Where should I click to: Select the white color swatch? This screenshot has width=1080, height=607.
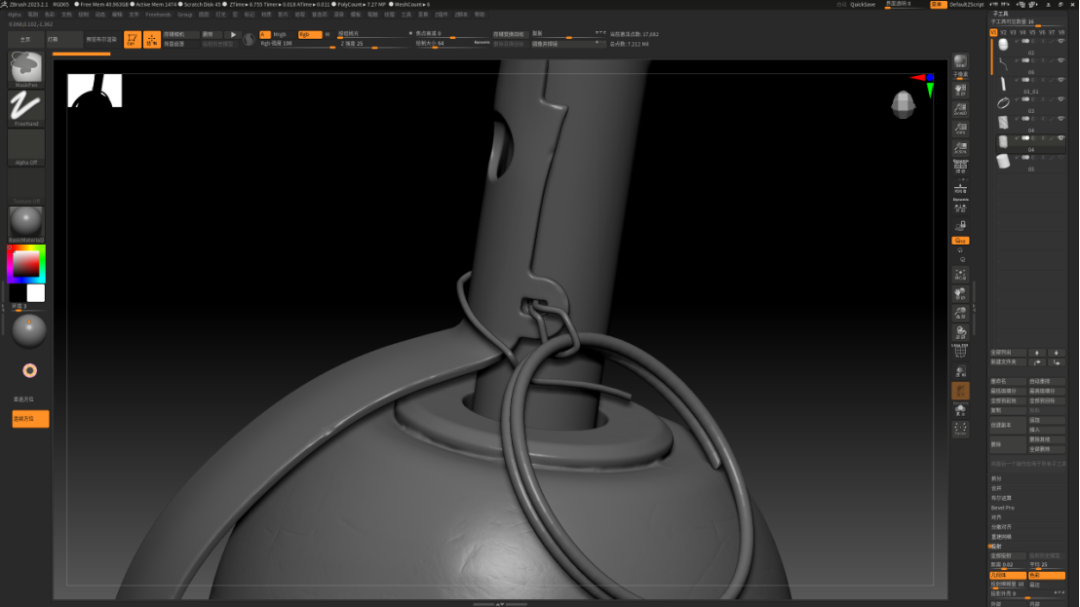point(36,294)
